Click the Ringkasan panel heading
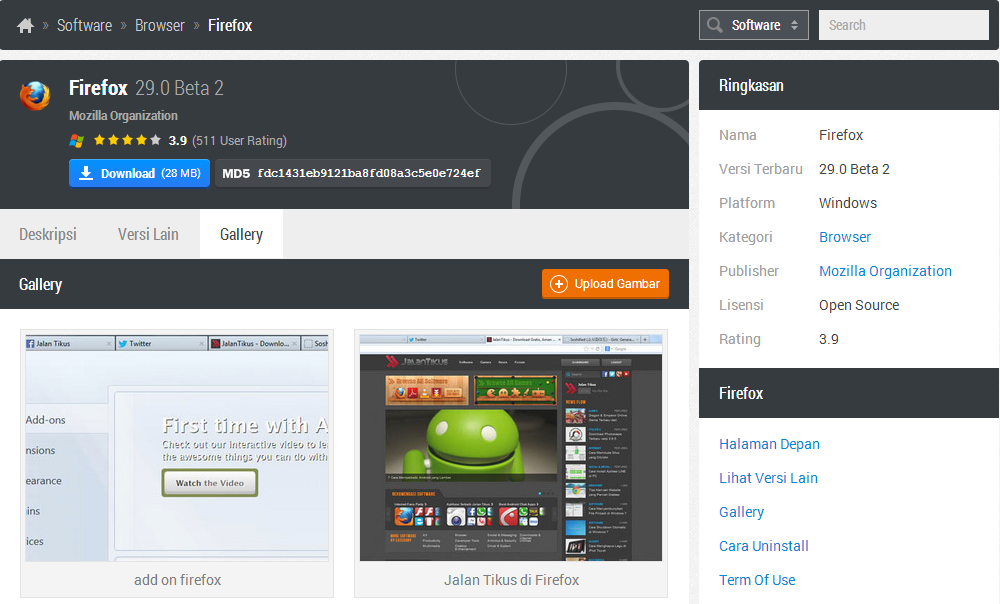Viewport: 1000px width, 604px height. [751, 85]
